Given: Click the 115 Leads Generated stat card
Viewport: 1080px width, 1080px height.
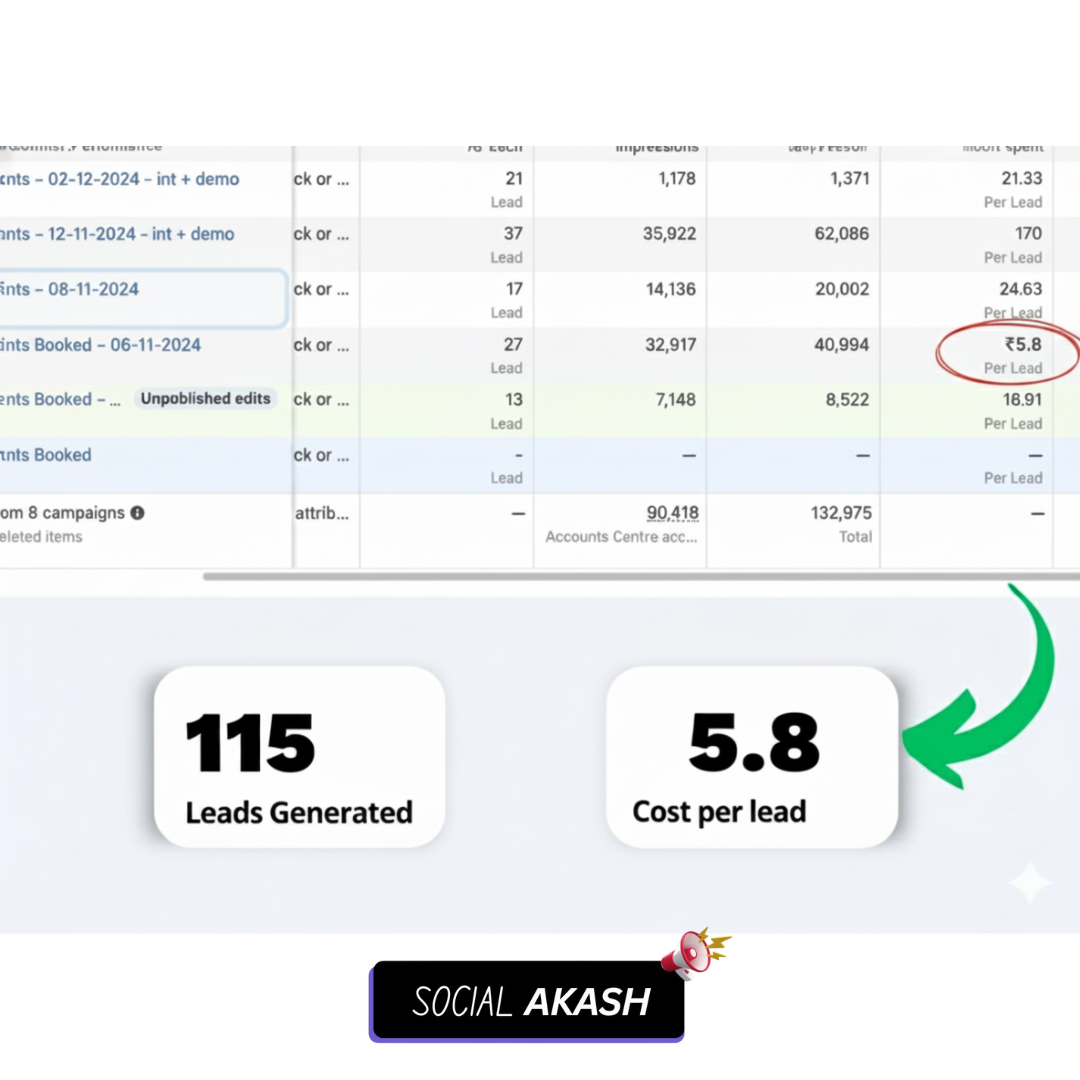Looking at the screenshot, I should pyautogui.click(x=297, y=757).
